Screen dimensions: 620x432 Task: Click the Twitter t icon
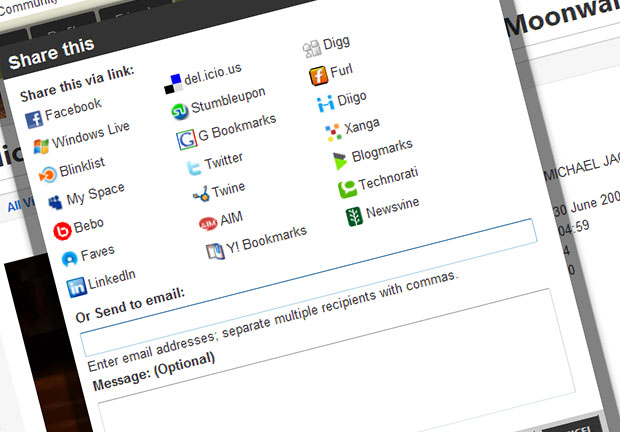coord(194,168)
